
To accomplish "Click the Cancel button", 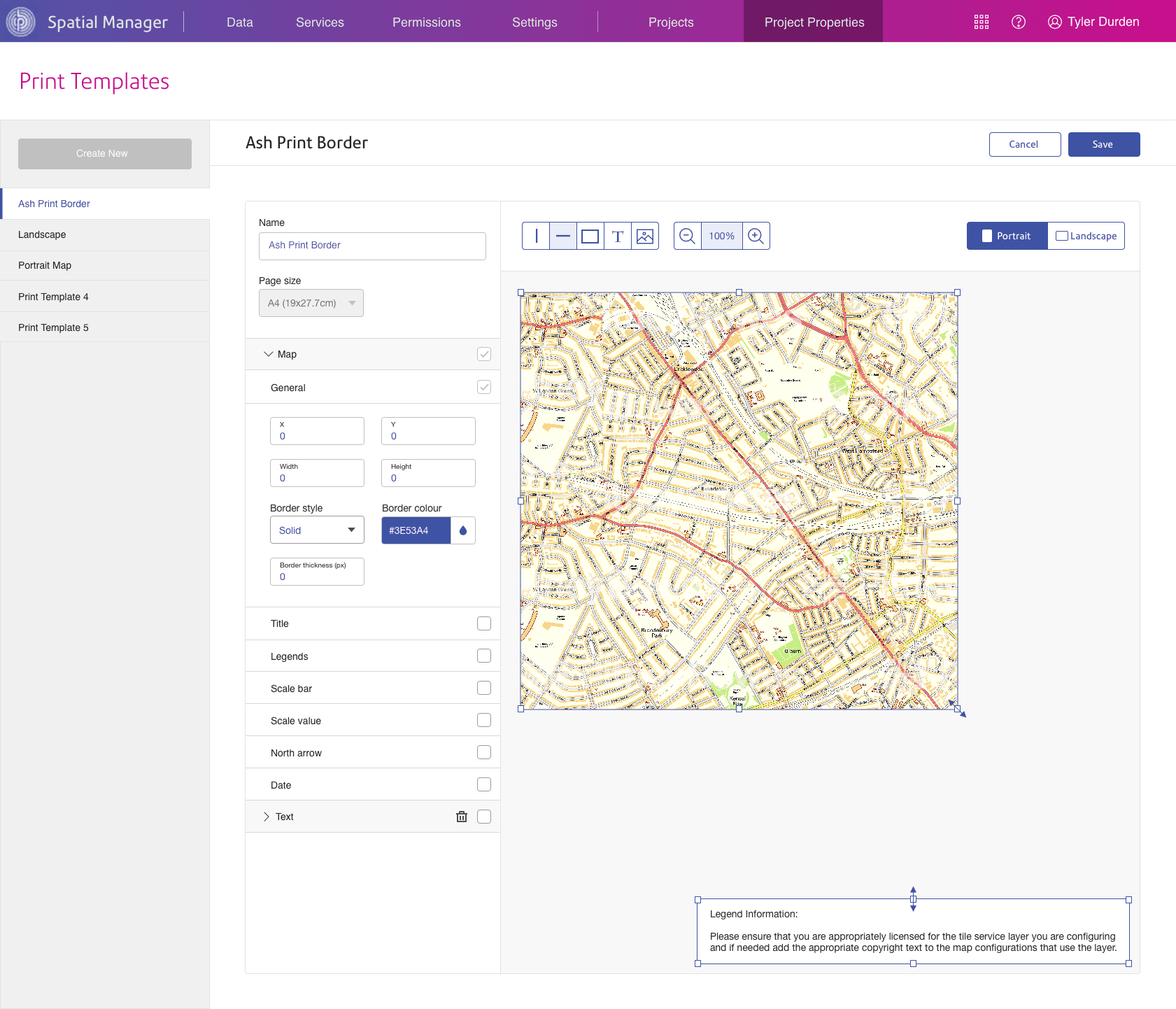I will click(x=1025, y=144).
